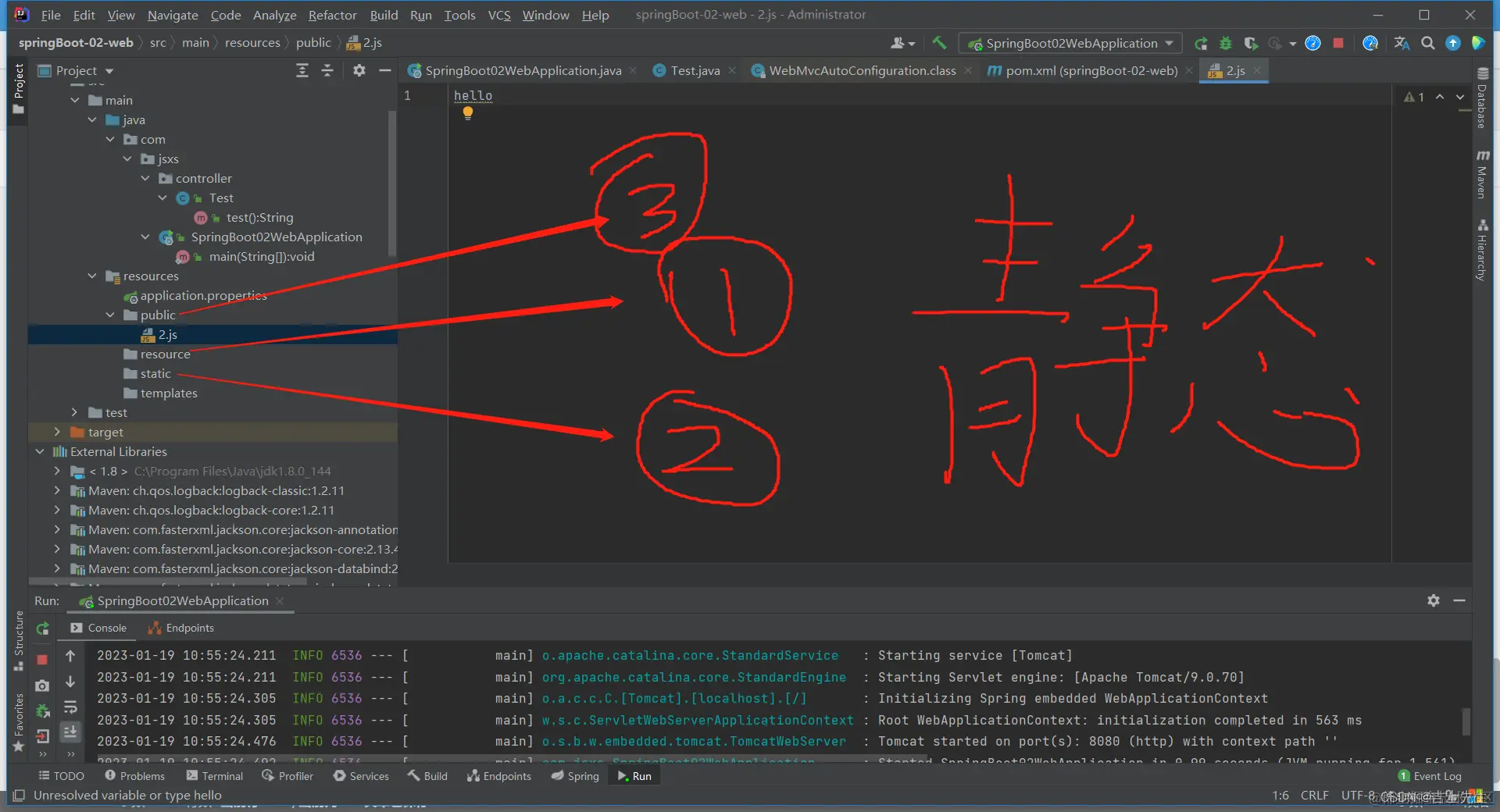Collapse the main folder in the Project tree

(x=75, y=100)
